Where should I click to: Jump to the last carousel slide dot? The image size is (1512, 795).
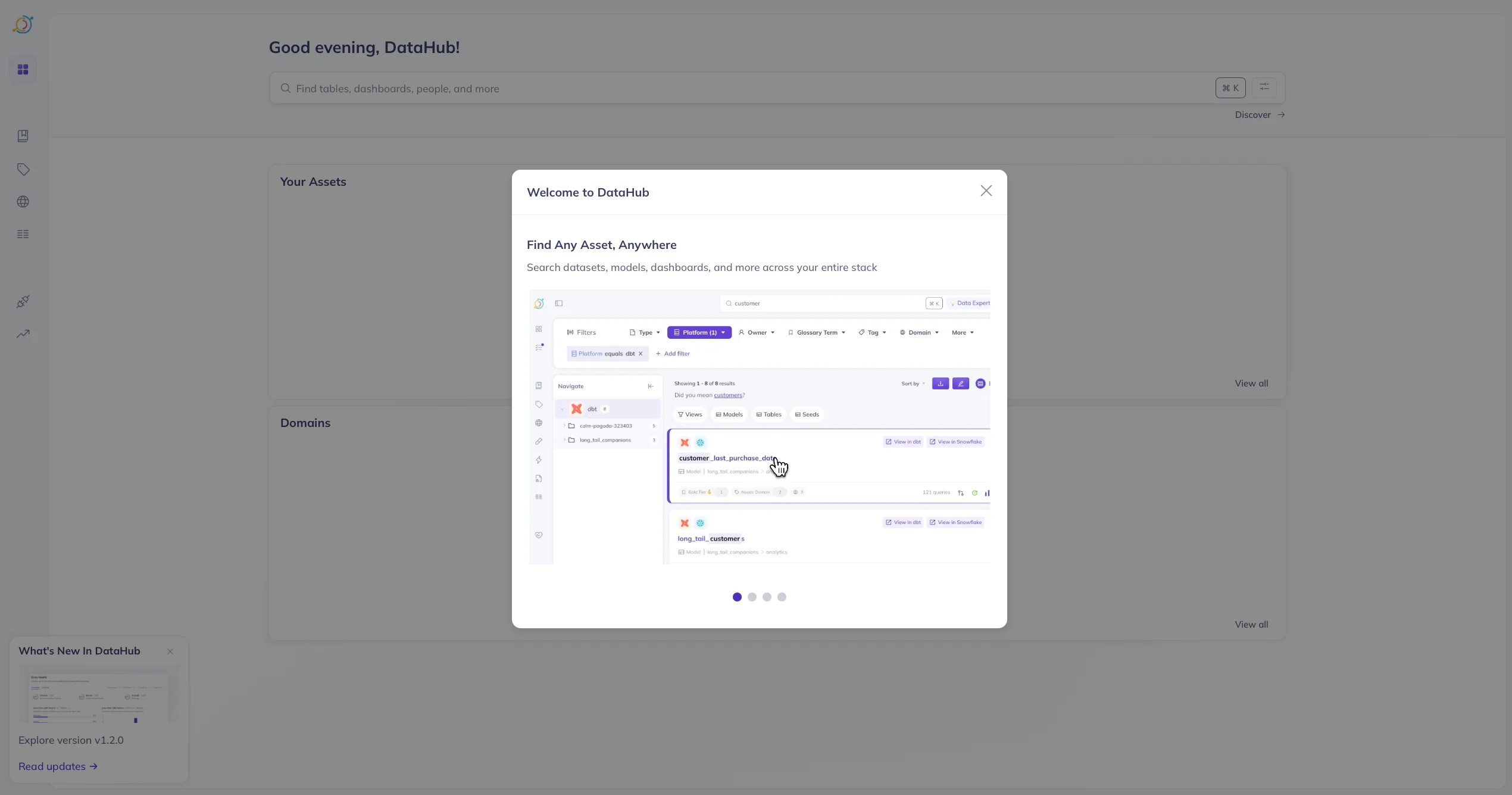pos(782,597)
